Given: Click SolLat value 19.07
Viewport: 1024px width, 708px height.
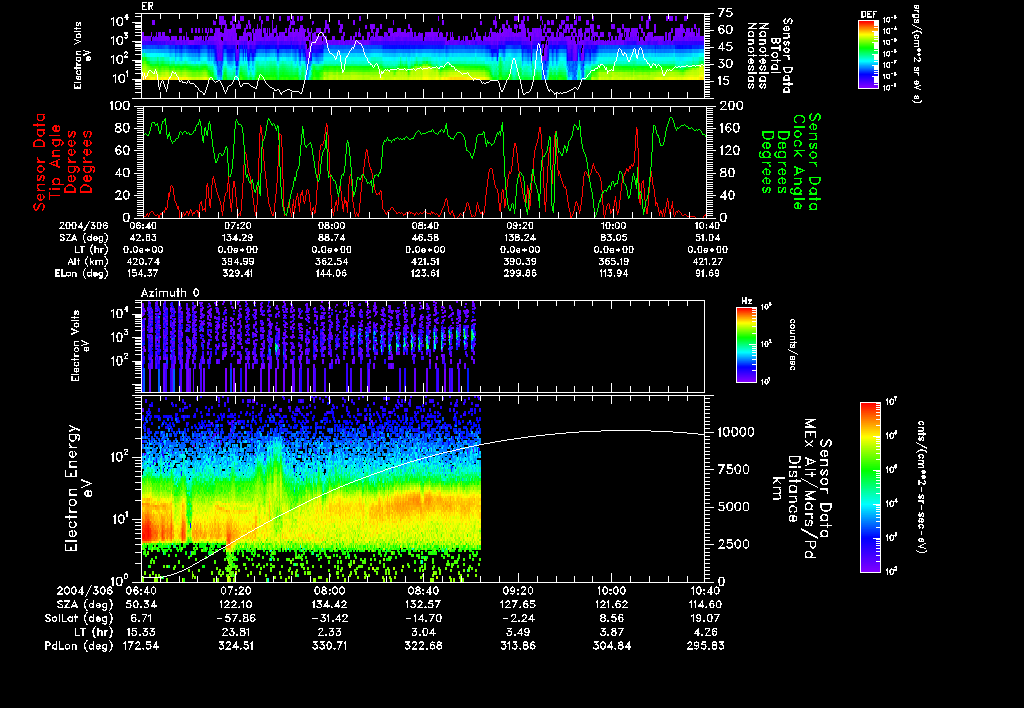Looking at the screenshot, I should [706, 619].
